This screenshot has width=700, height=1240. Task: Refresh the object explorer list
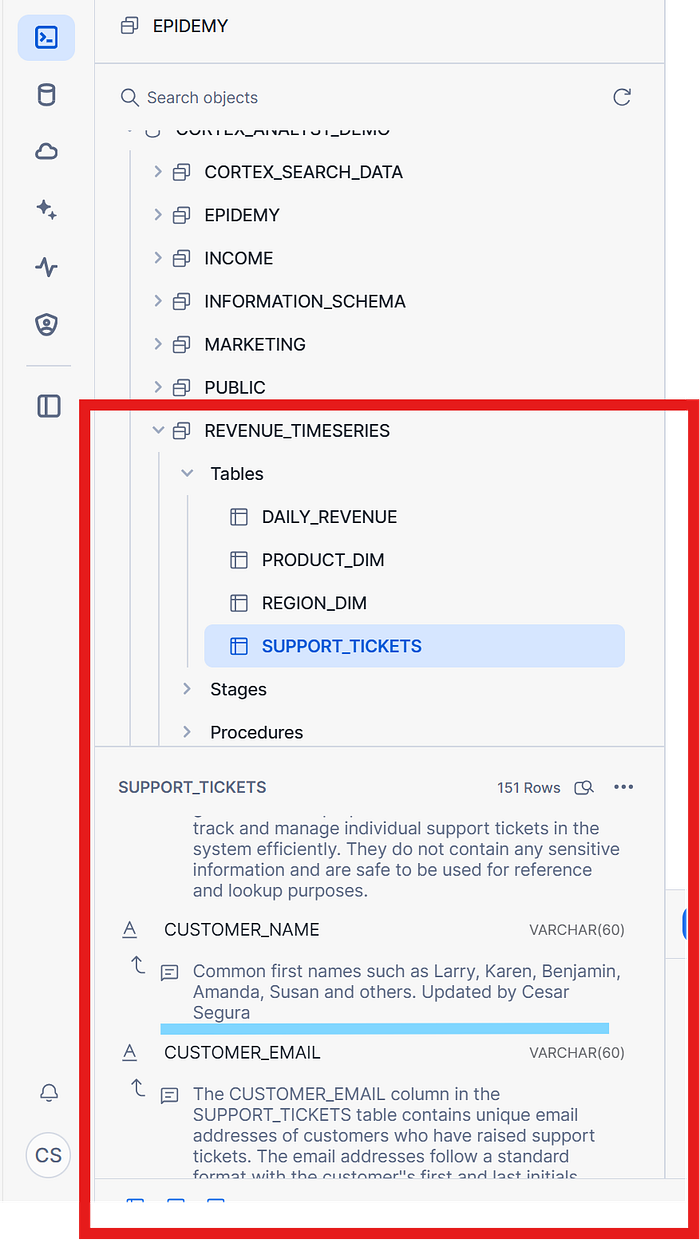(x=621, y=97)
